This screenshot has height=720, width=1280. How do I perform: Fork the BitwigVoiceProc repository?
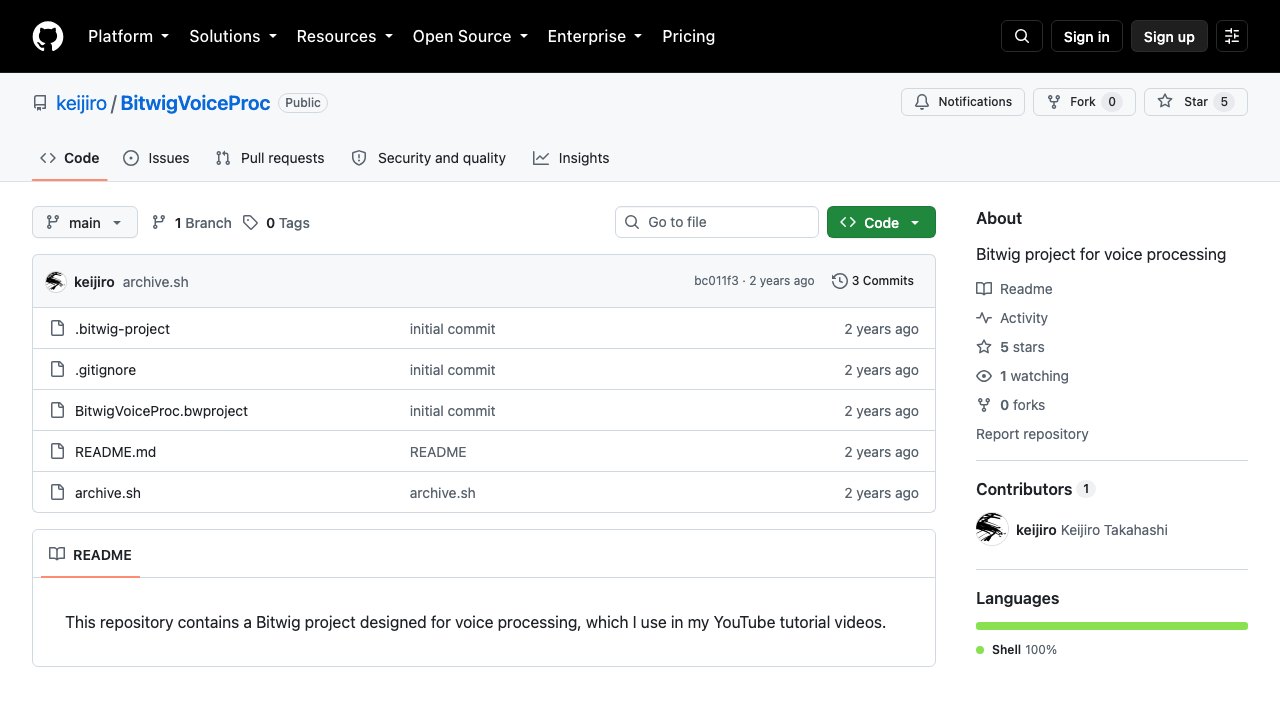1084,102
